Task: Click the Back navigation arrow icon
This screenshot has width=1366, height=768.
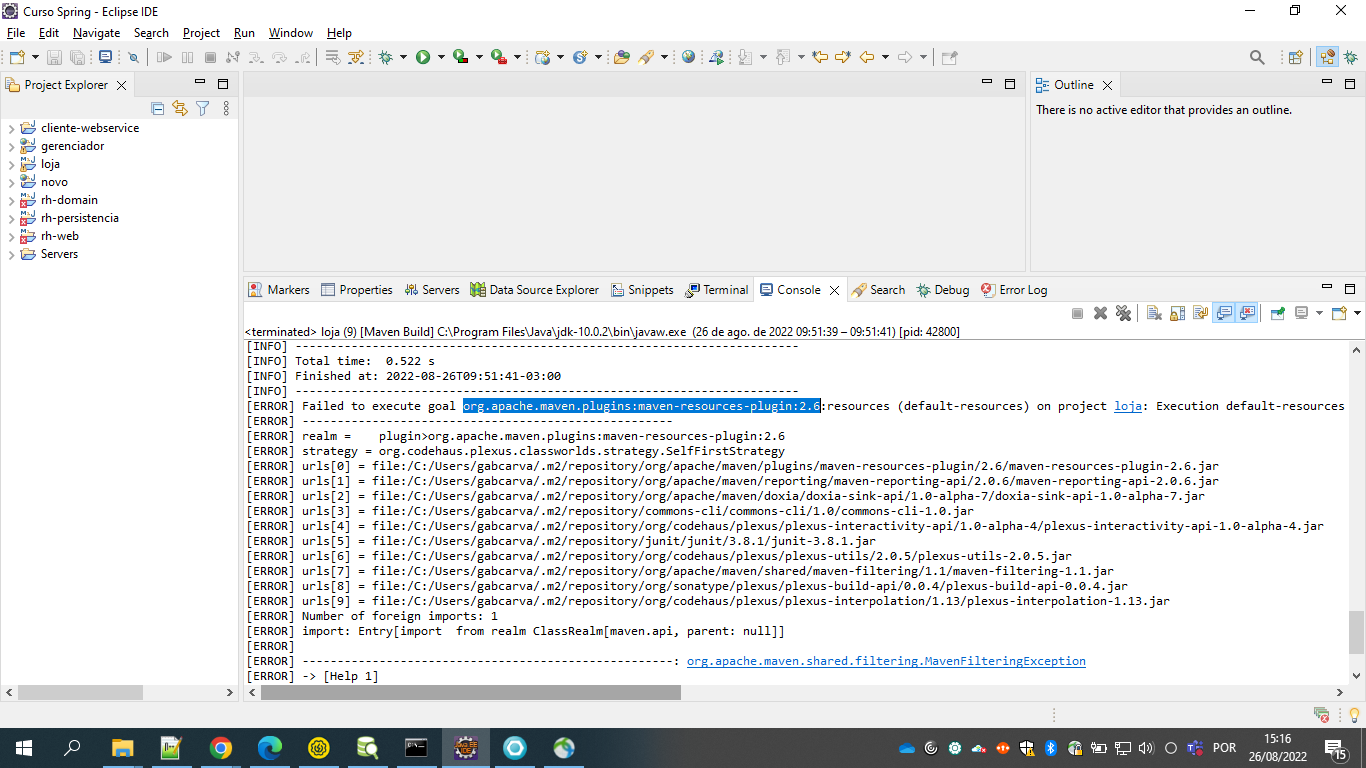Action: (x=867, y=57)
